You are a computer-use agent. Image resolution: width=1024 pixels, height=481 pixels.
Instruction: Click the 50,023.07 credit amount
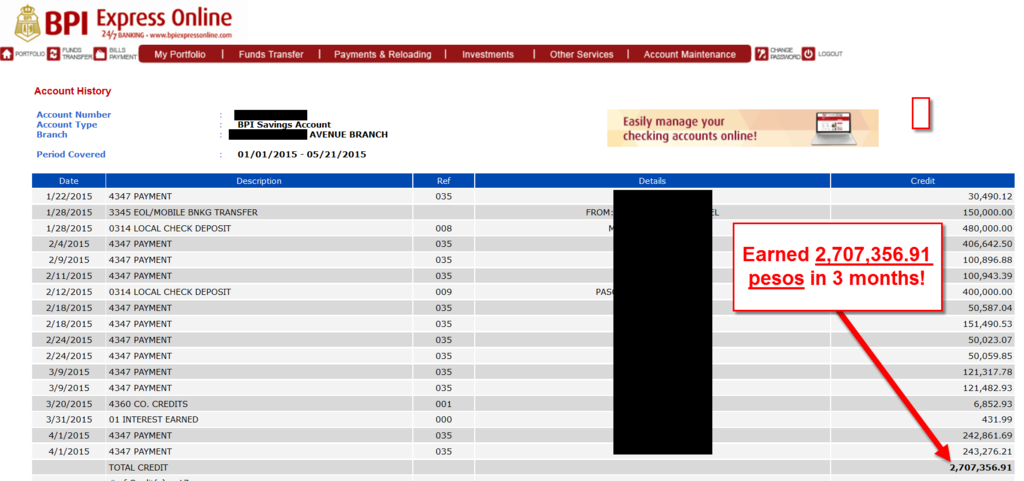(990, 339)
